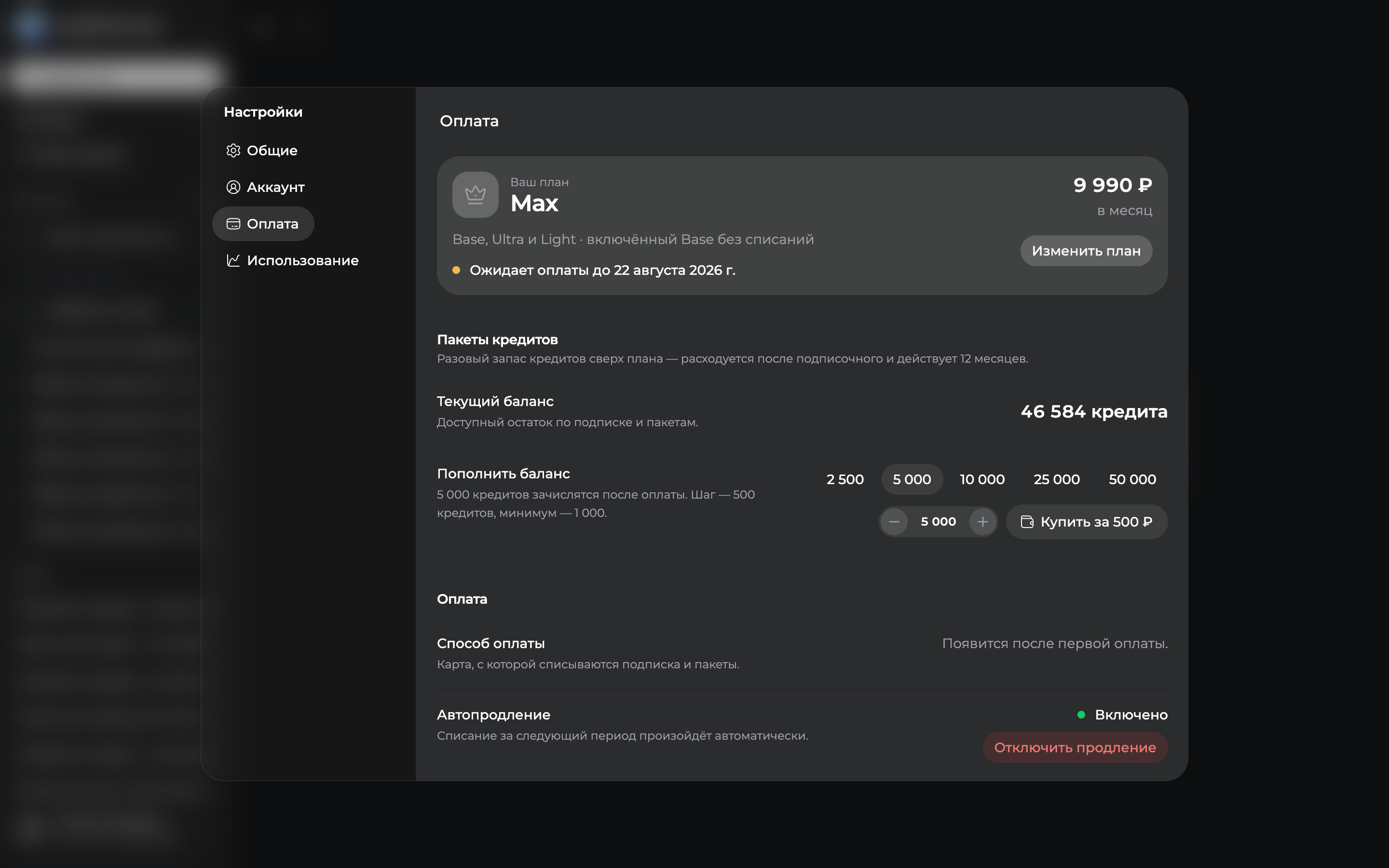The height and width of the screenshot is (868, 1389).
Task: Click the Автопродление label
Action: pos(493,715)
